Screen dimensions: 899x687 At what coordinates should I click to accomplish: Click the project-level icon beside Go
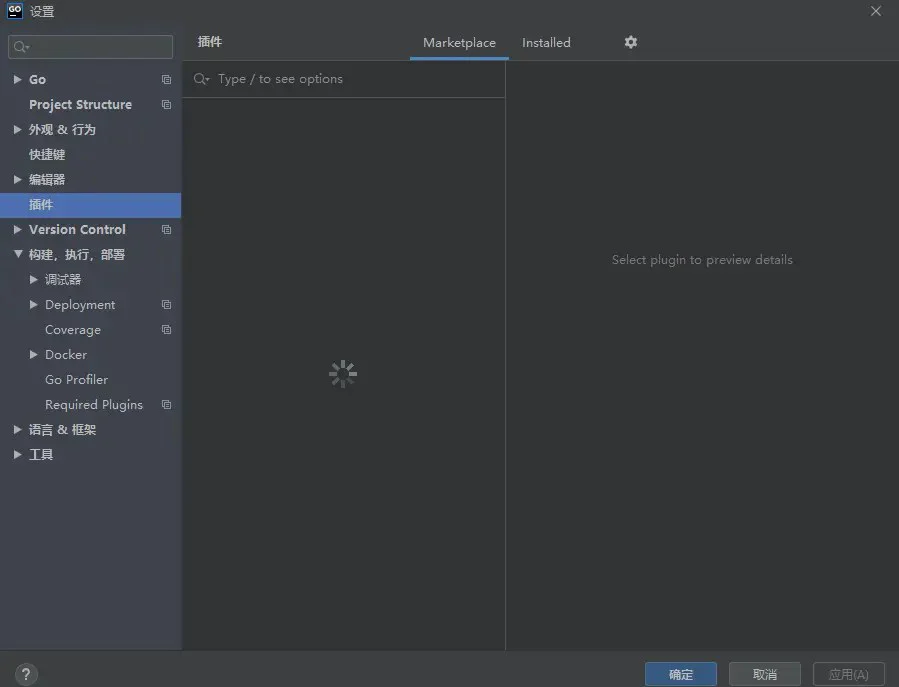tap(166, 80)
